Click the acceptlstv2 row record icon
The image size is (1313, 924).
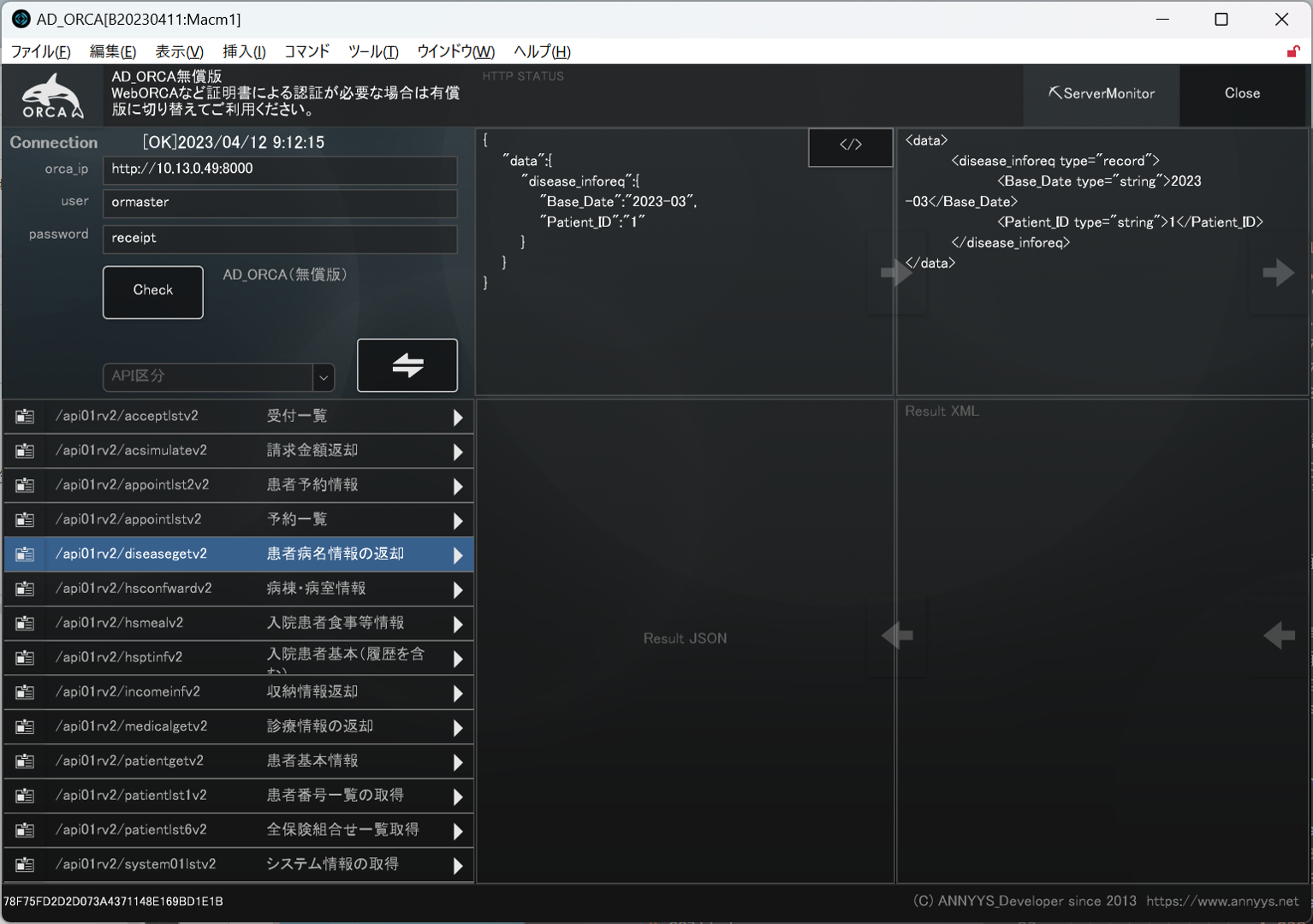25,417
